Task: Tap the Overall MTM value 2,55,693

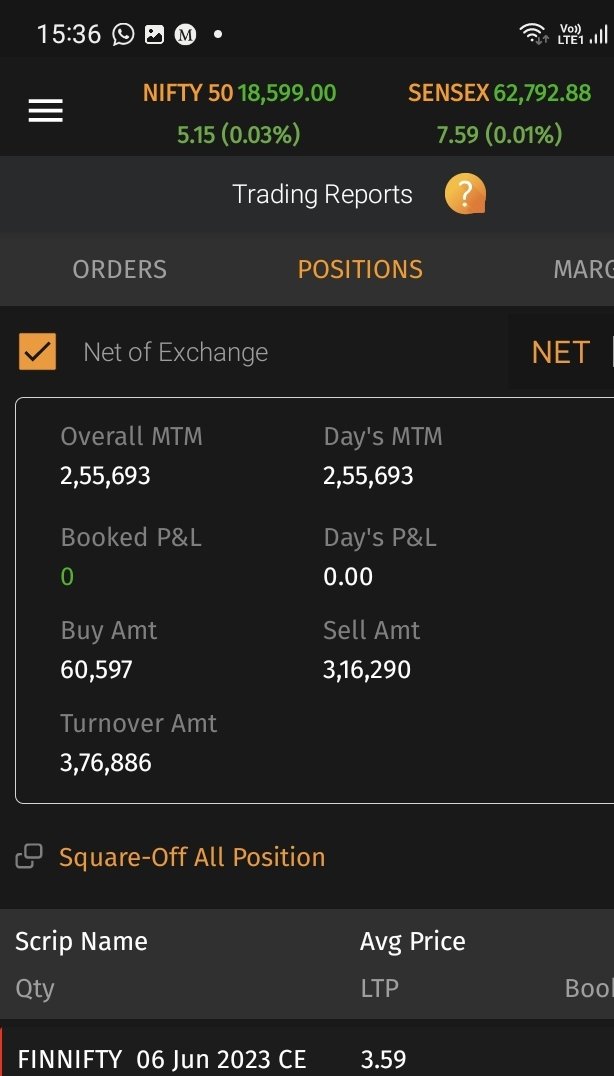Action: 105,476
